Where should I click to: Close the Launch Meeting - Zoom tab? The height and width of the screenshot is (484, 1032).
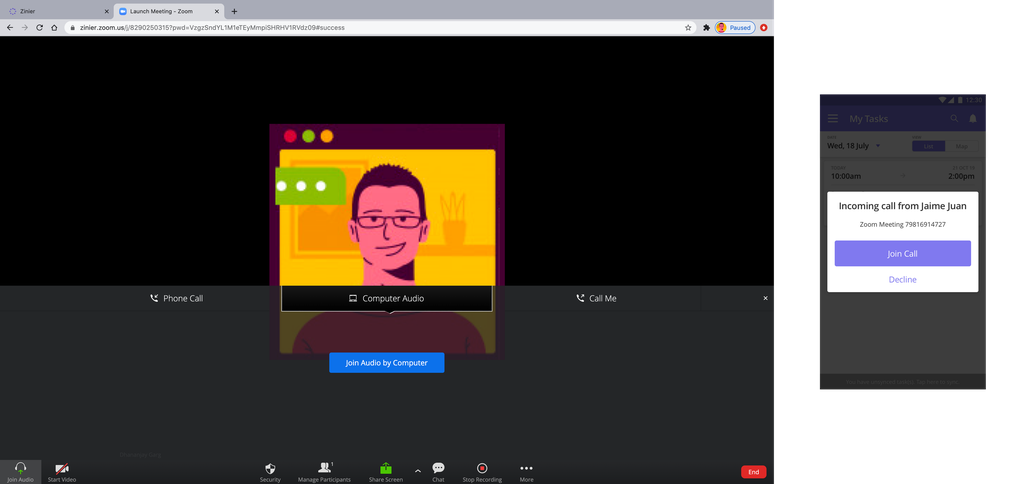click(x=219, y=11)
